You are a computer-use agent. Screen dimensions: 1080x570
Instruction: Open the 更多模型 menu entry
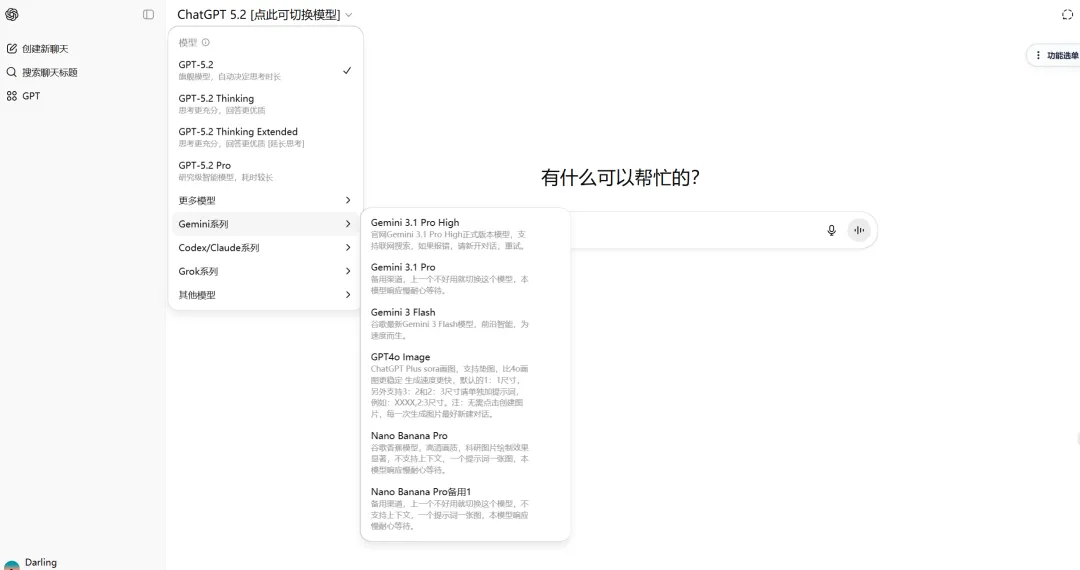(265, 200)
